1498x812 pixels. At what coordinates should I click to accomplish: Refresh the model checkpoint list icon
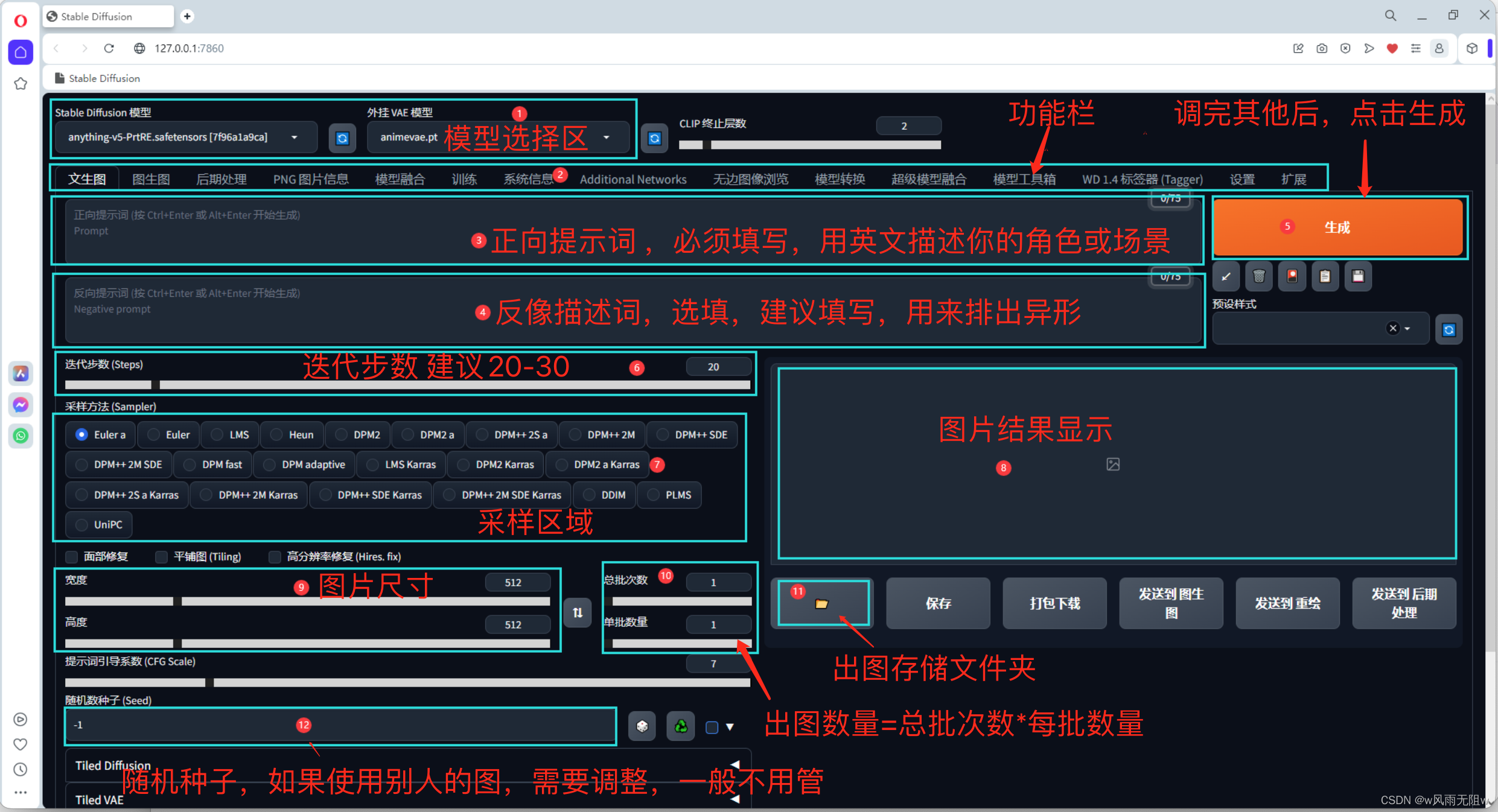pyautogui.click(x=342, y=138)
